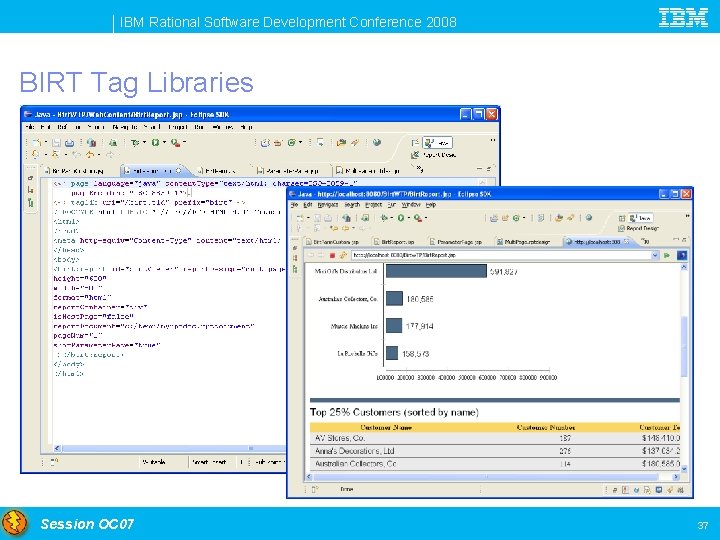This screenshot has height=540, width=720.
Task: Click the blue icon at the far right of the browser bar
Action: 682,255
